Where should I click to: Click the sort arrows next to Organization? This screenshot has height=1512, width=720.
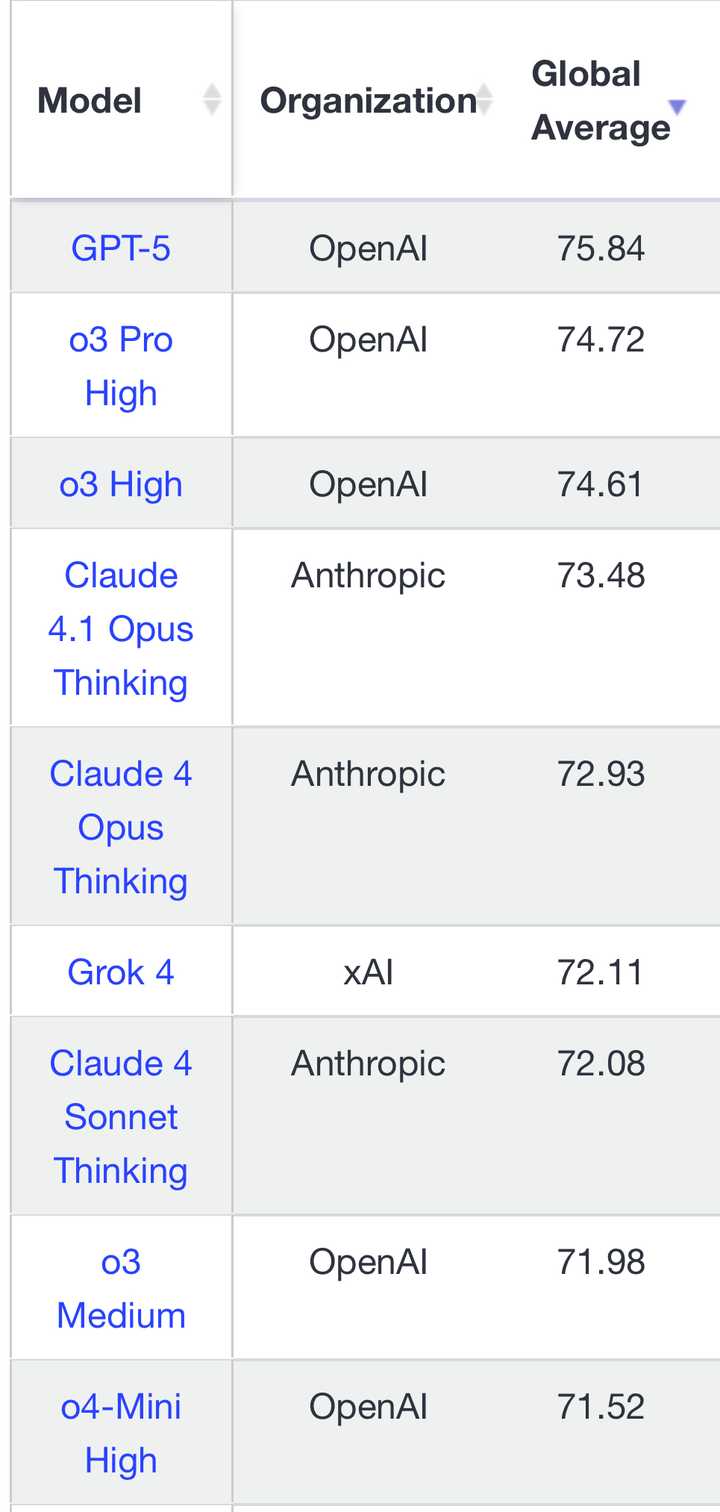tap(485, 100)
